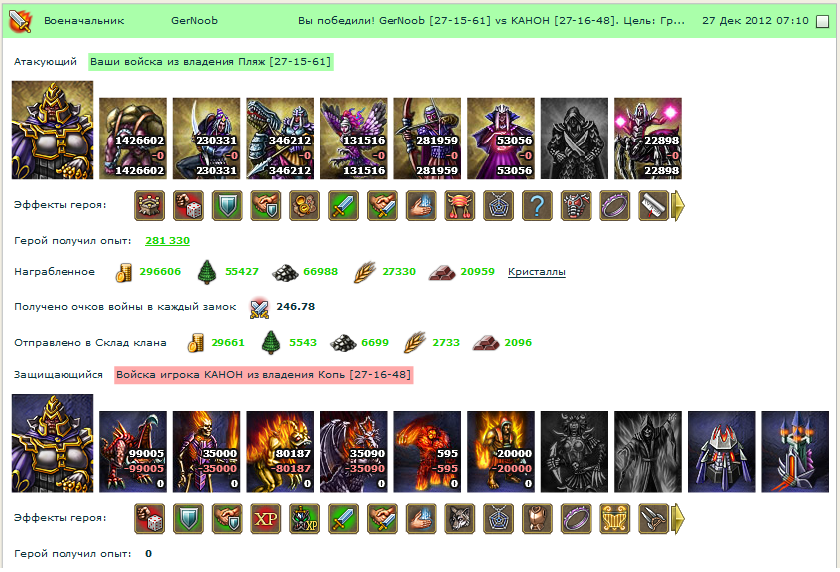The width and height of the screenshot is (840, 572).
Task: Click the attacker's fortress wall effect icon
Action: [x=149, y=206]
